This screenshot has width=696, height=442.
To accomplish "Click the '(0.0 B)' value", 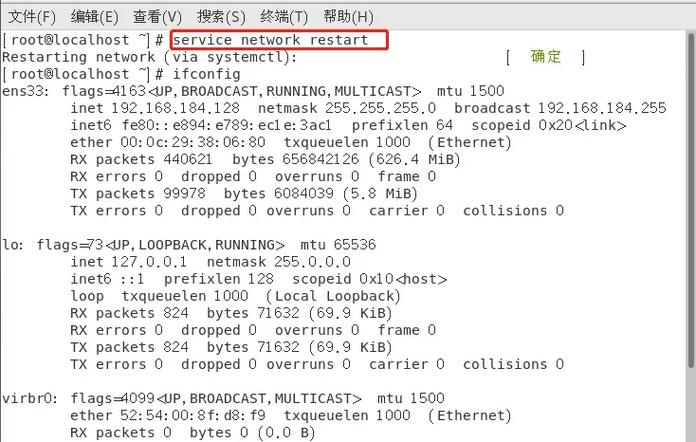I will (x=286, y=433).
